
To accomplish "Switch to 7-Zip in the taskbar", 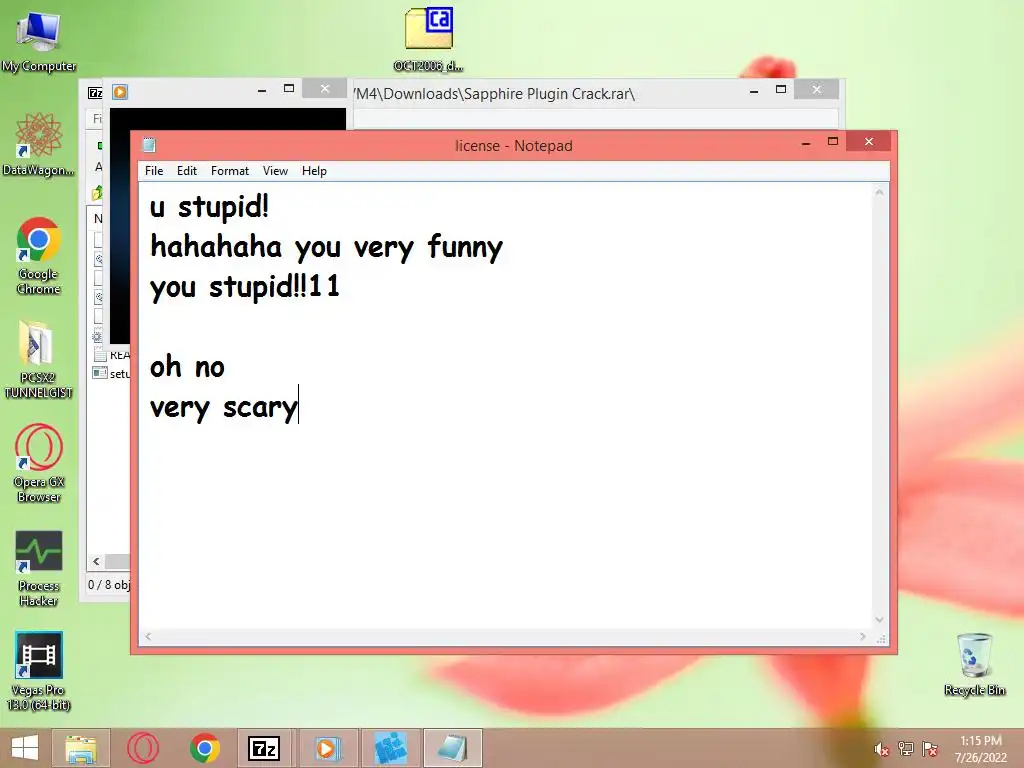I will (x=264, y=748).
